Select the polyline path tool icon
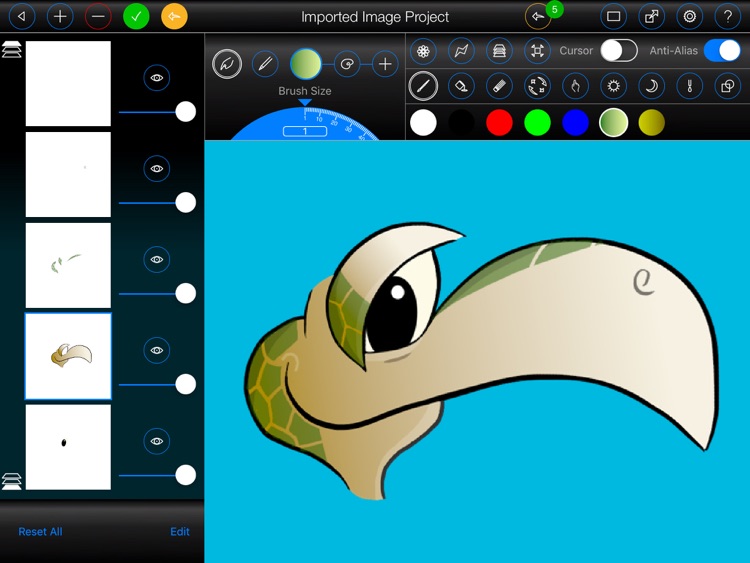750x563 pixels. 461,51
